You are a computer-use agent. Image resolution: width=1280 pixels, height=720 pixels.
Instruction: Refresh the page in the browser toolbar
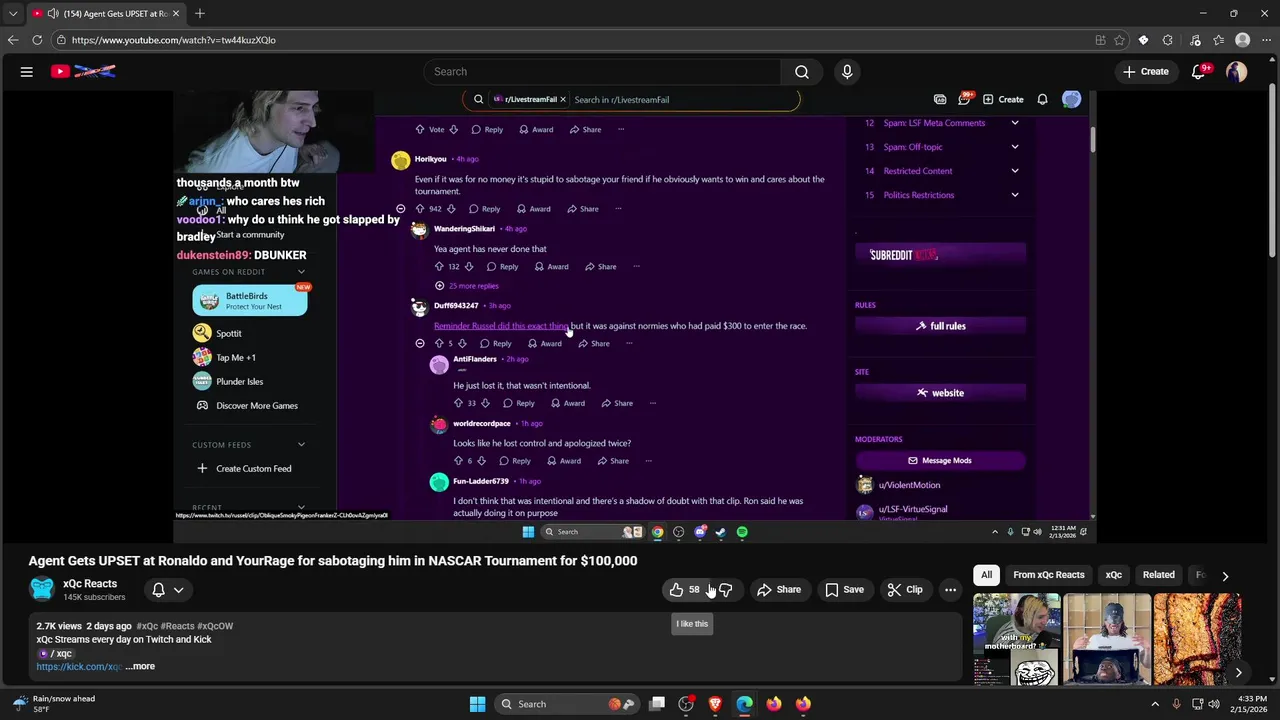37,40
